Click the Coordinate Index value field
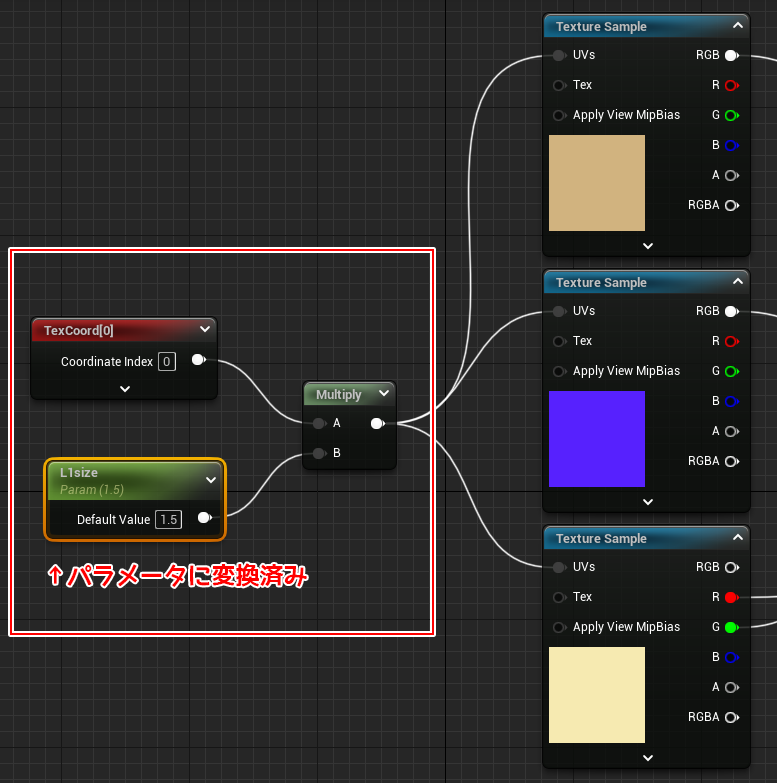Image resolution: width=777 pixels, height=783 pixels. coord(167,361)
